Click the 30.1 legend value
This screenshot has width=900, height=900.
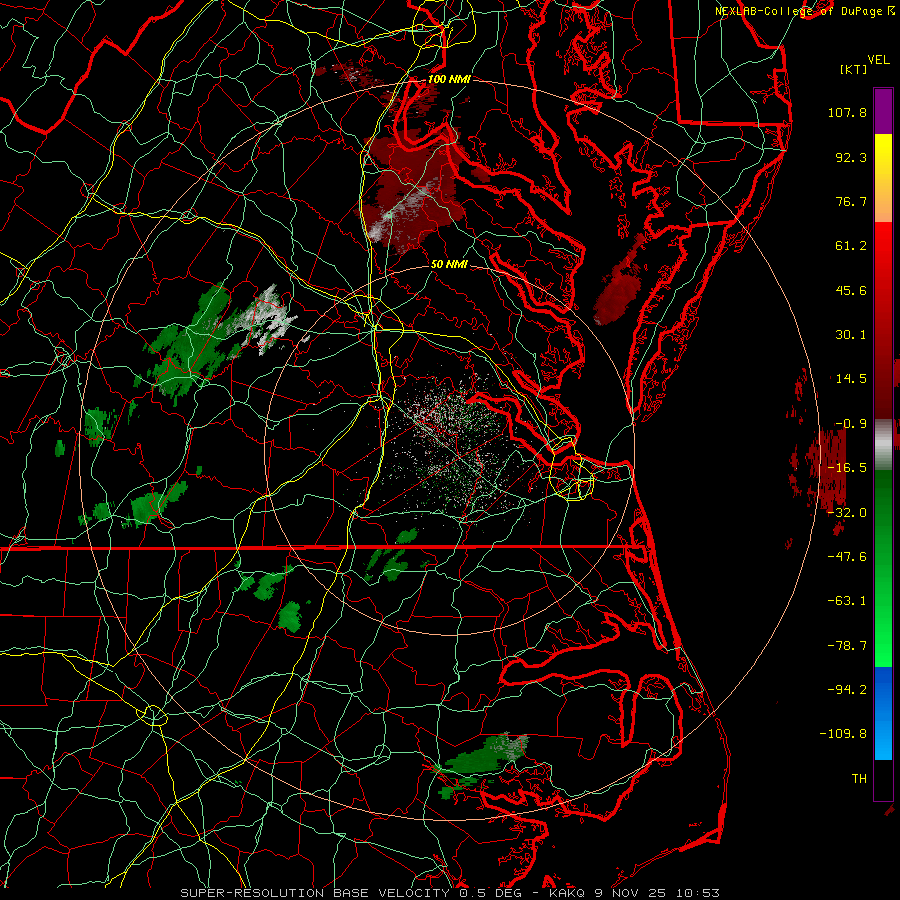(851, 335)
